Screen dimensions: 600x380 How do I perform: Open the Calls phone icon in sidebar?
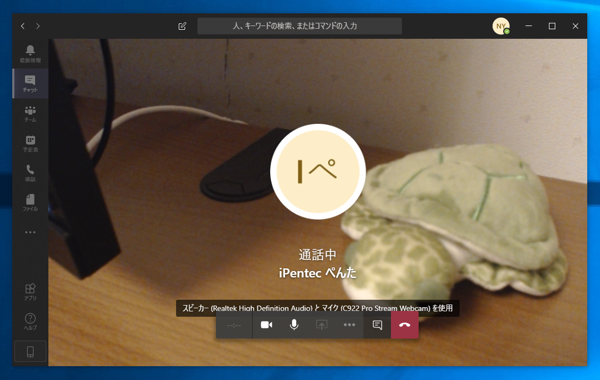(30, 173)
